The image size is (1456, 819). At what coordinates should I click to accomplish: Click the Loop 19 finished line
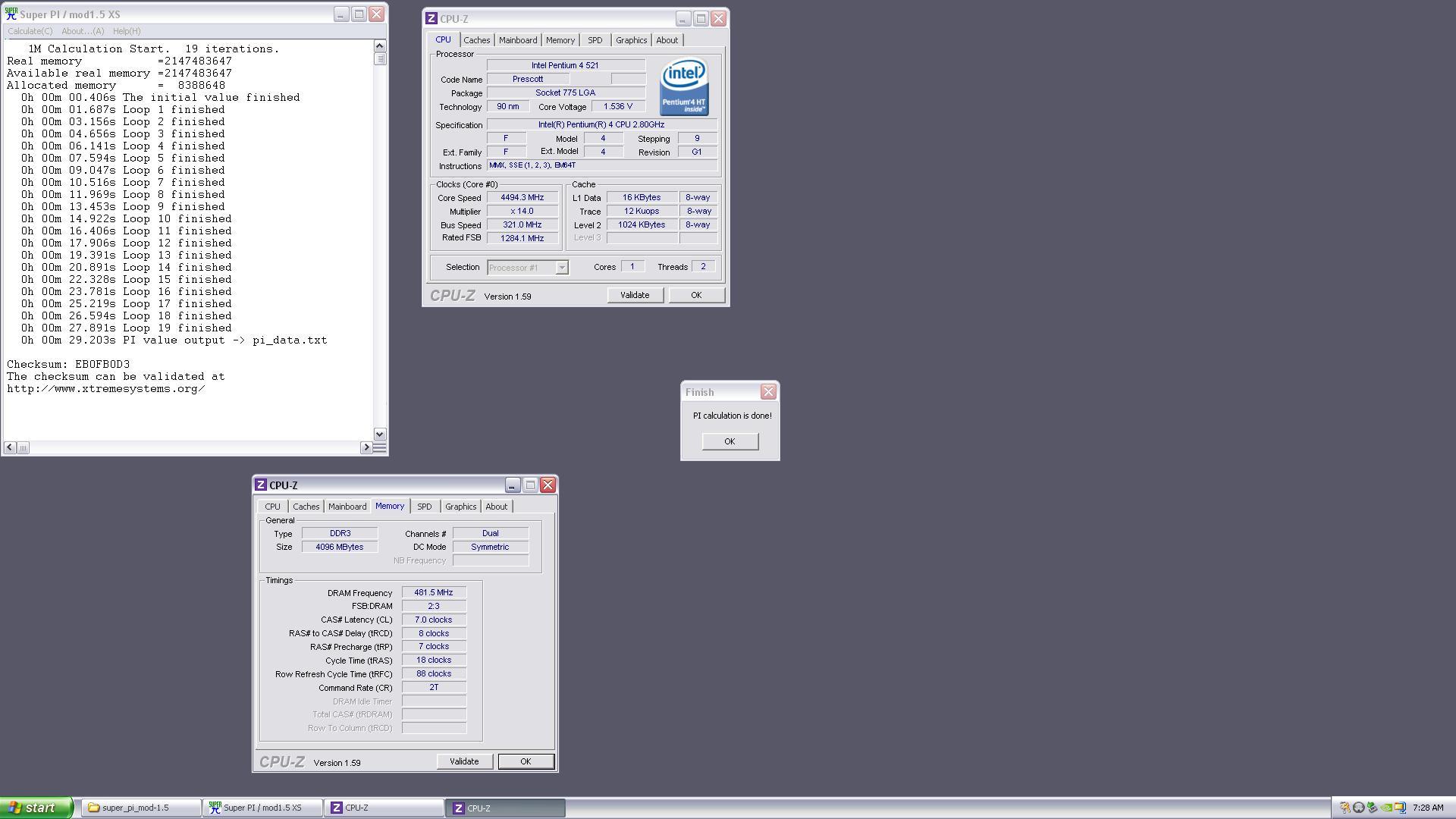click(127, 328)
